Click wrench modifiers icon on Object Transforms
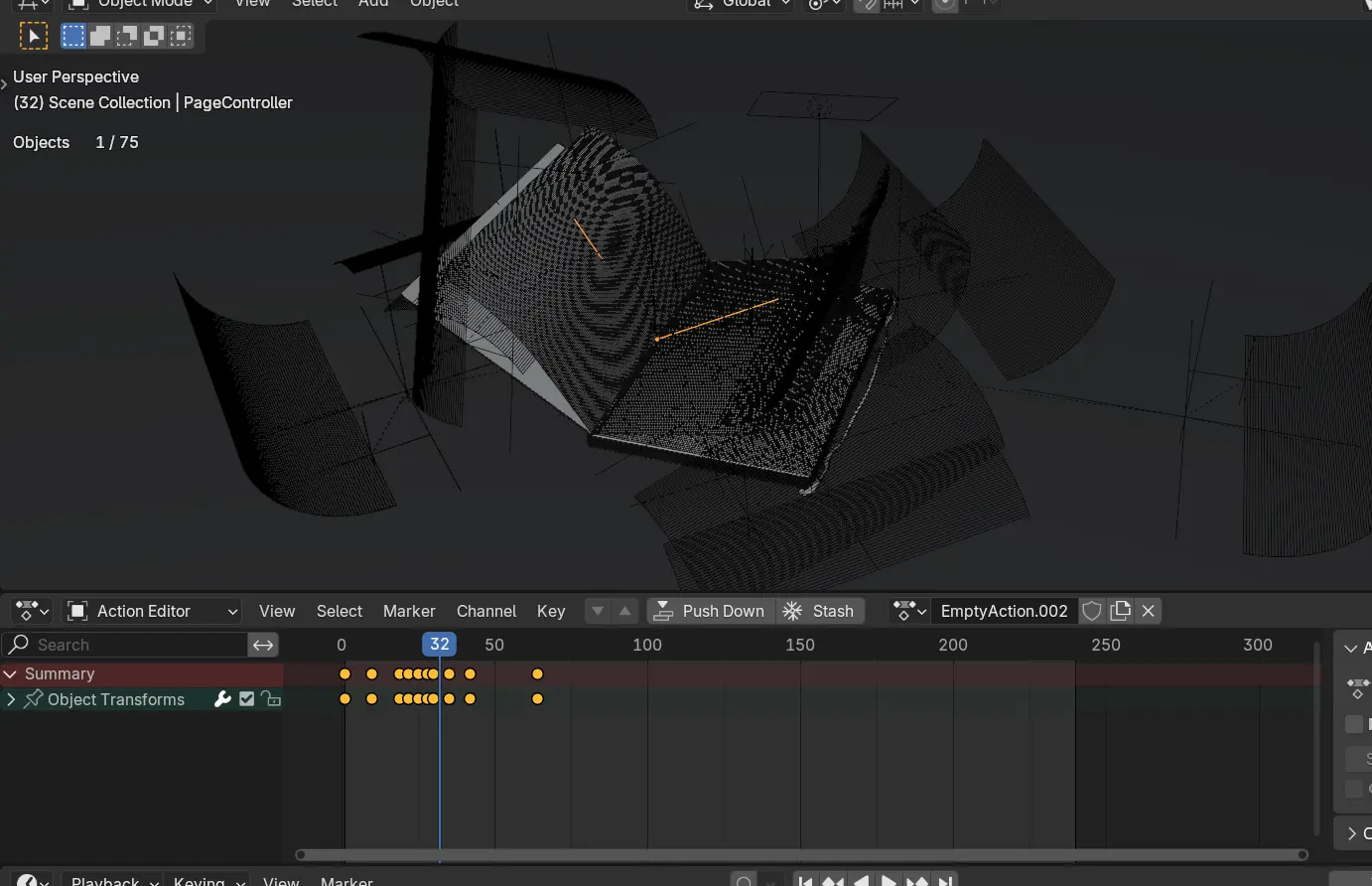The image size is (1372, 886). click(x=222, y=699)
